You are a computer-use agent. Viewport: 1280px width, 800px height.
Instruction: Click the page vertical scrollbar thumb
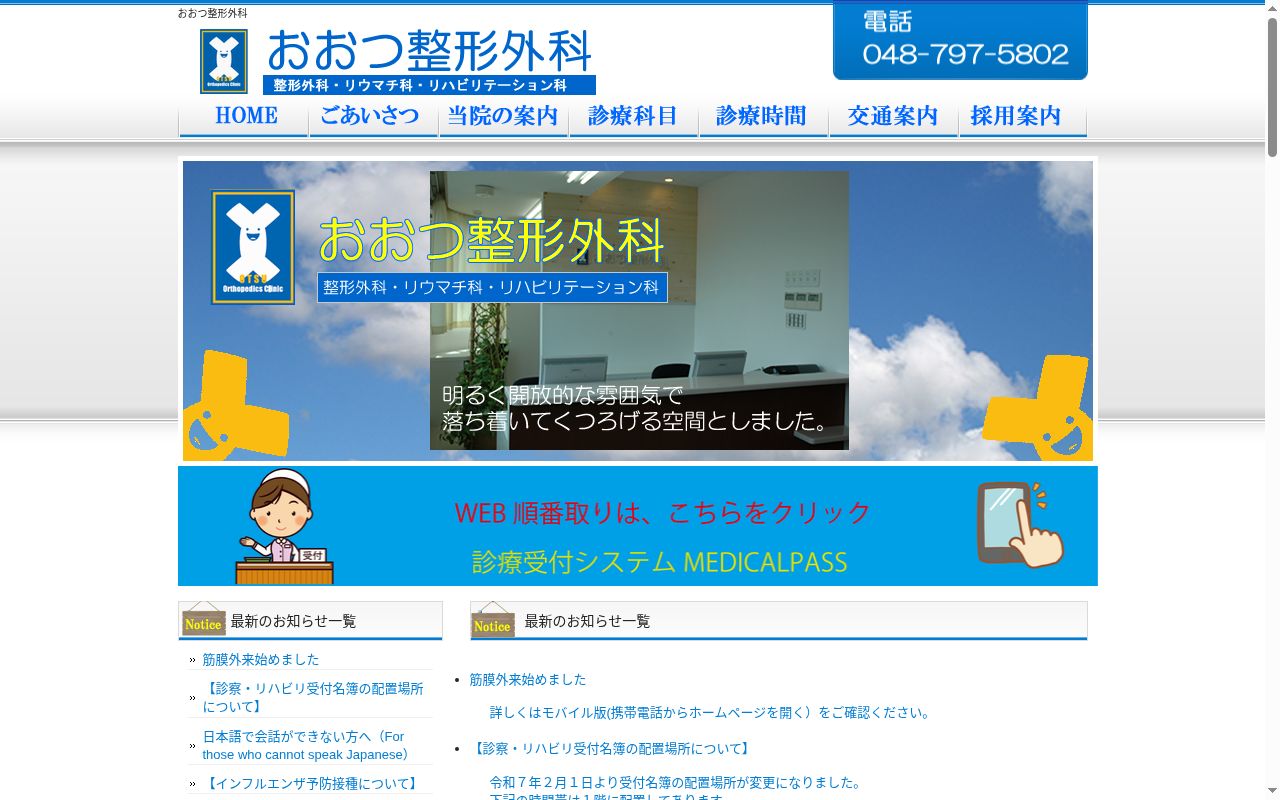tap(1272, 87)
